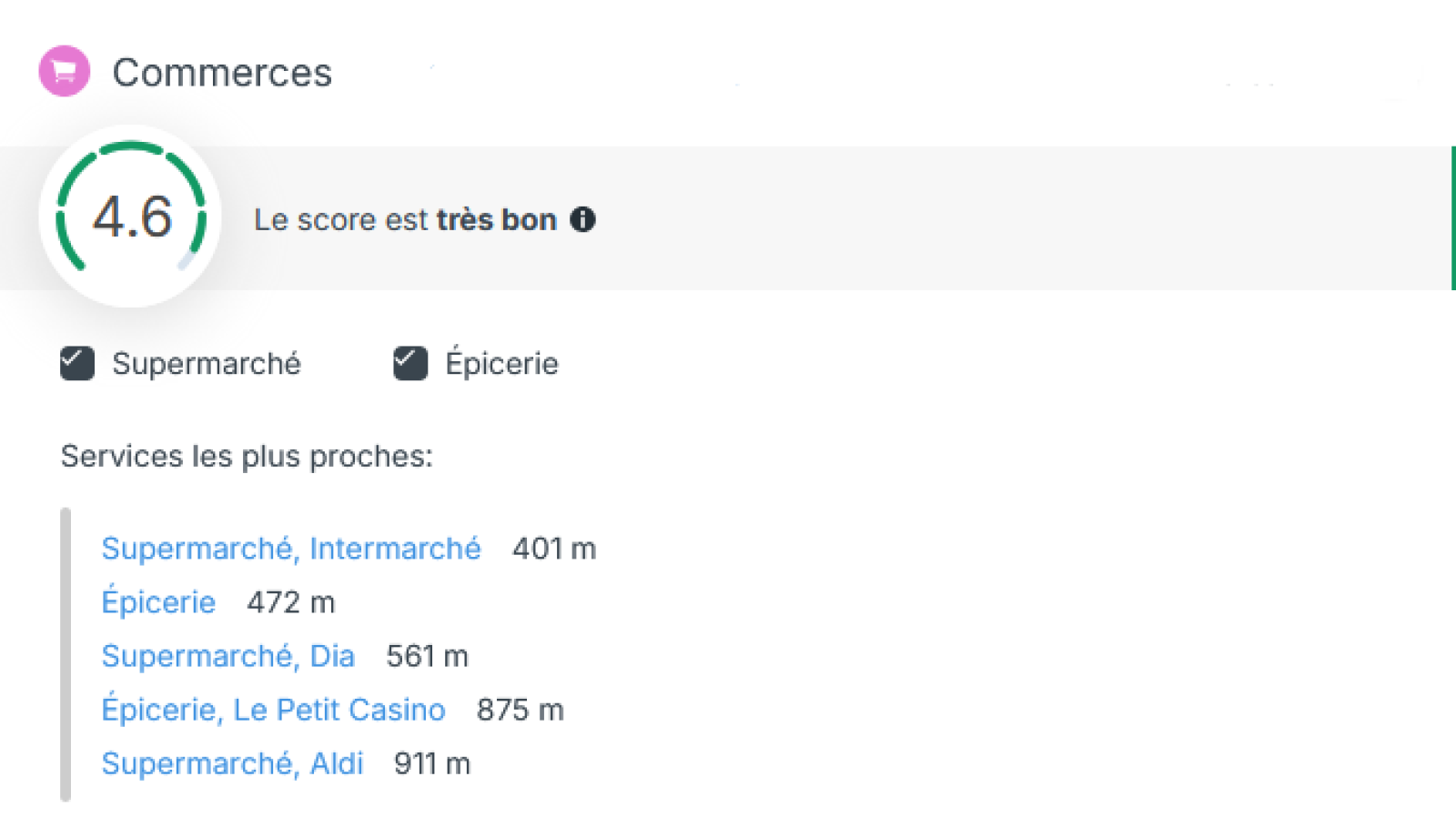Click the pink shopping cart icon
1456x817 pixels.
click(x=64, y=71)
